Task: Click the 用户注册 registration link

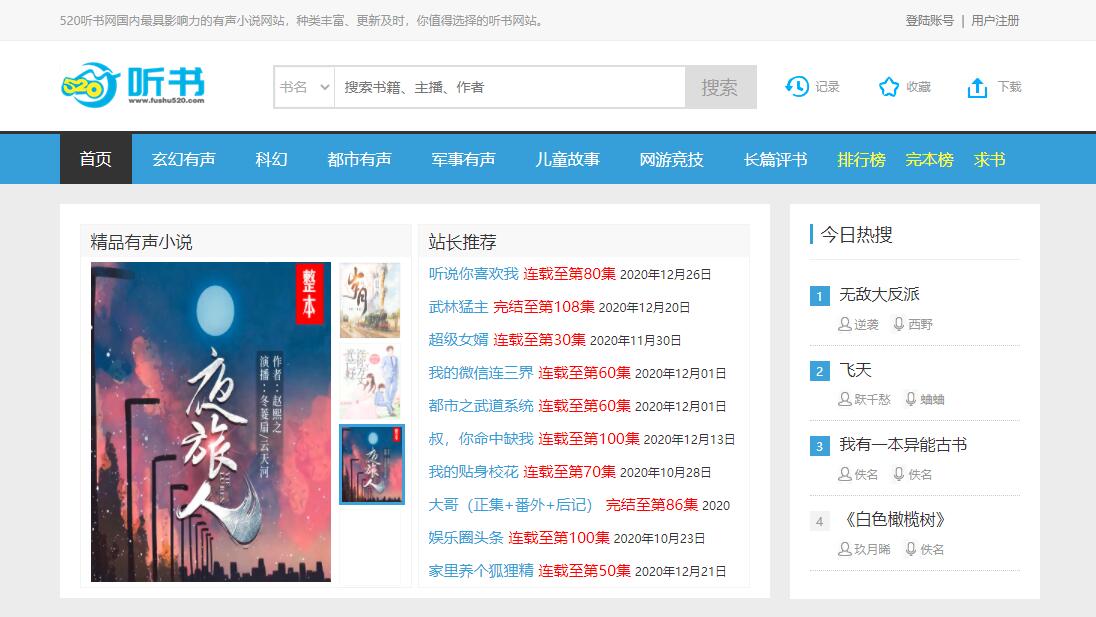Action: [995, 20]
